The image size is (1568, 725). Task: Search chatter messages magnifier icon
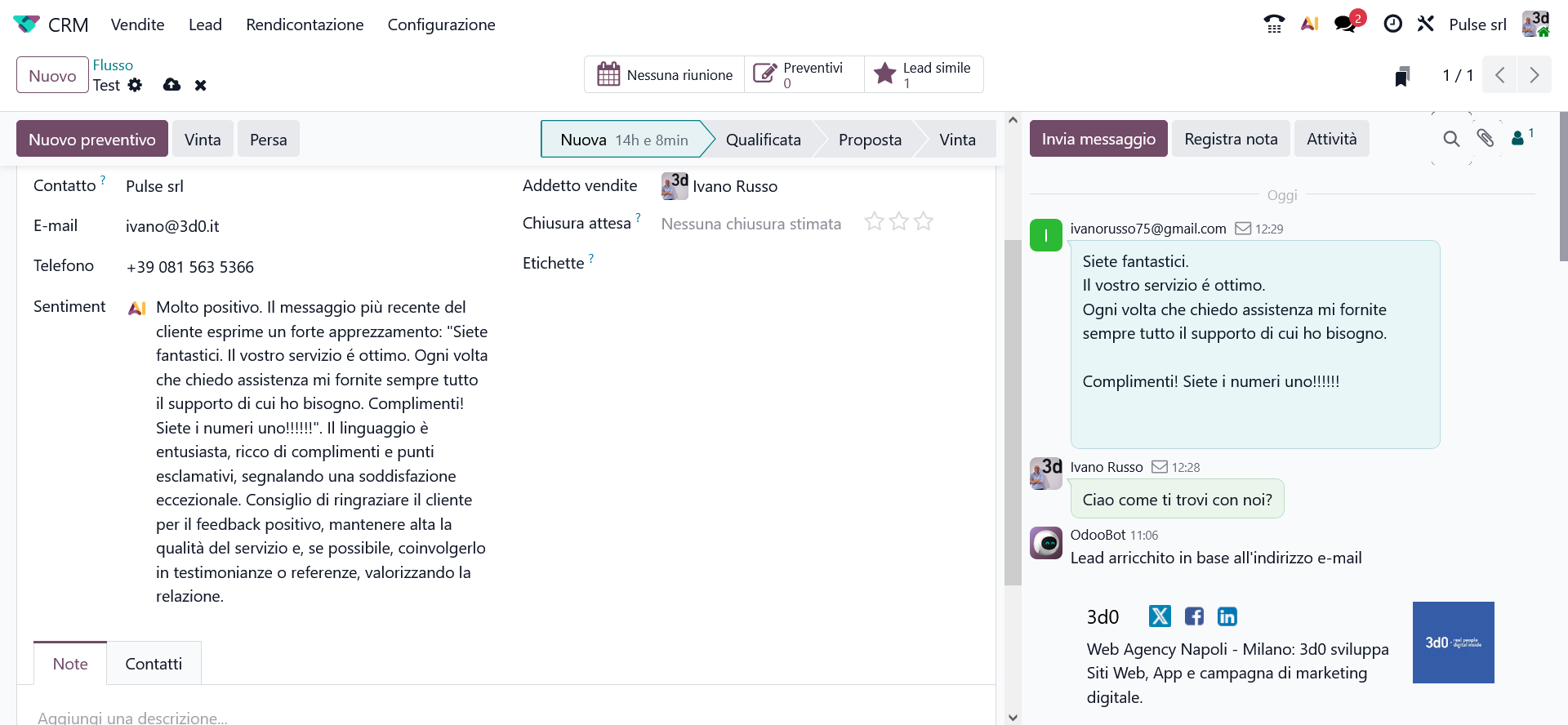pos(1451,139)
